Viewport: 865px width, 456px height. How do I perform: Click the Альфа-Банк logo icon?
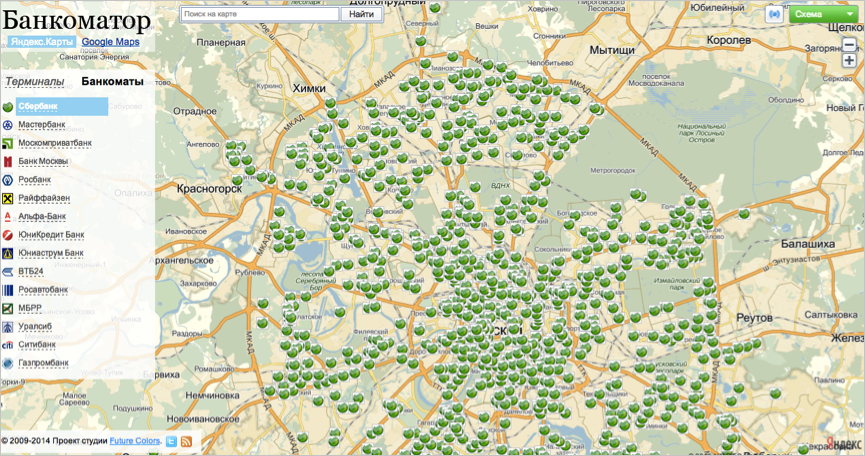click(x=8, y=216)
